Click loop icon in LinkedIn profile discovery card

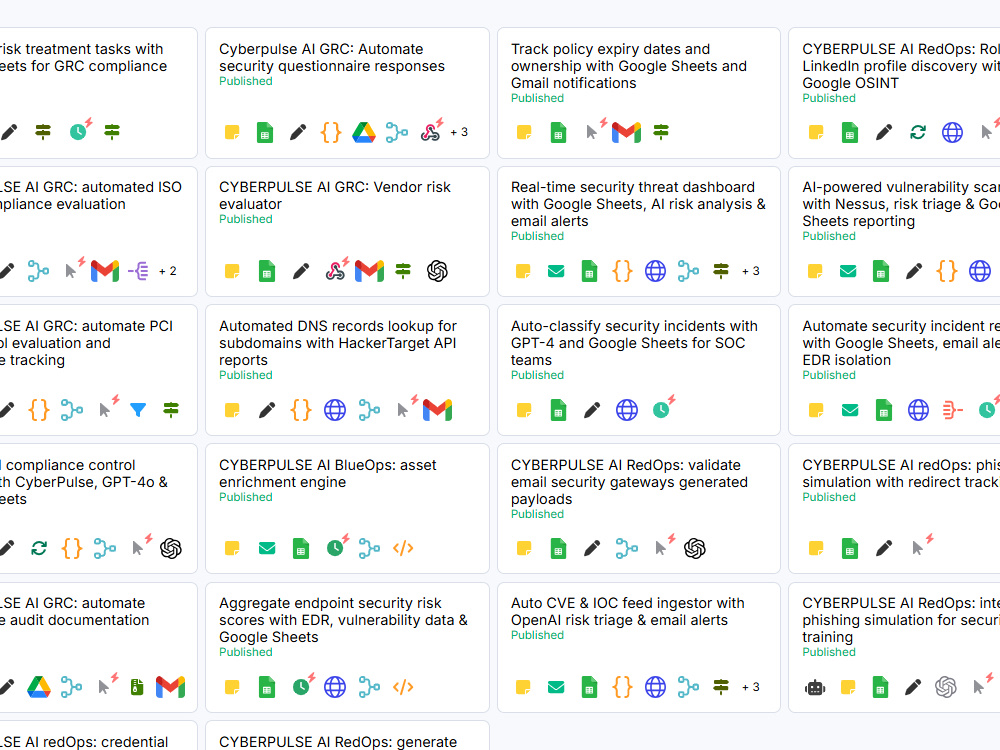(918, 133)
